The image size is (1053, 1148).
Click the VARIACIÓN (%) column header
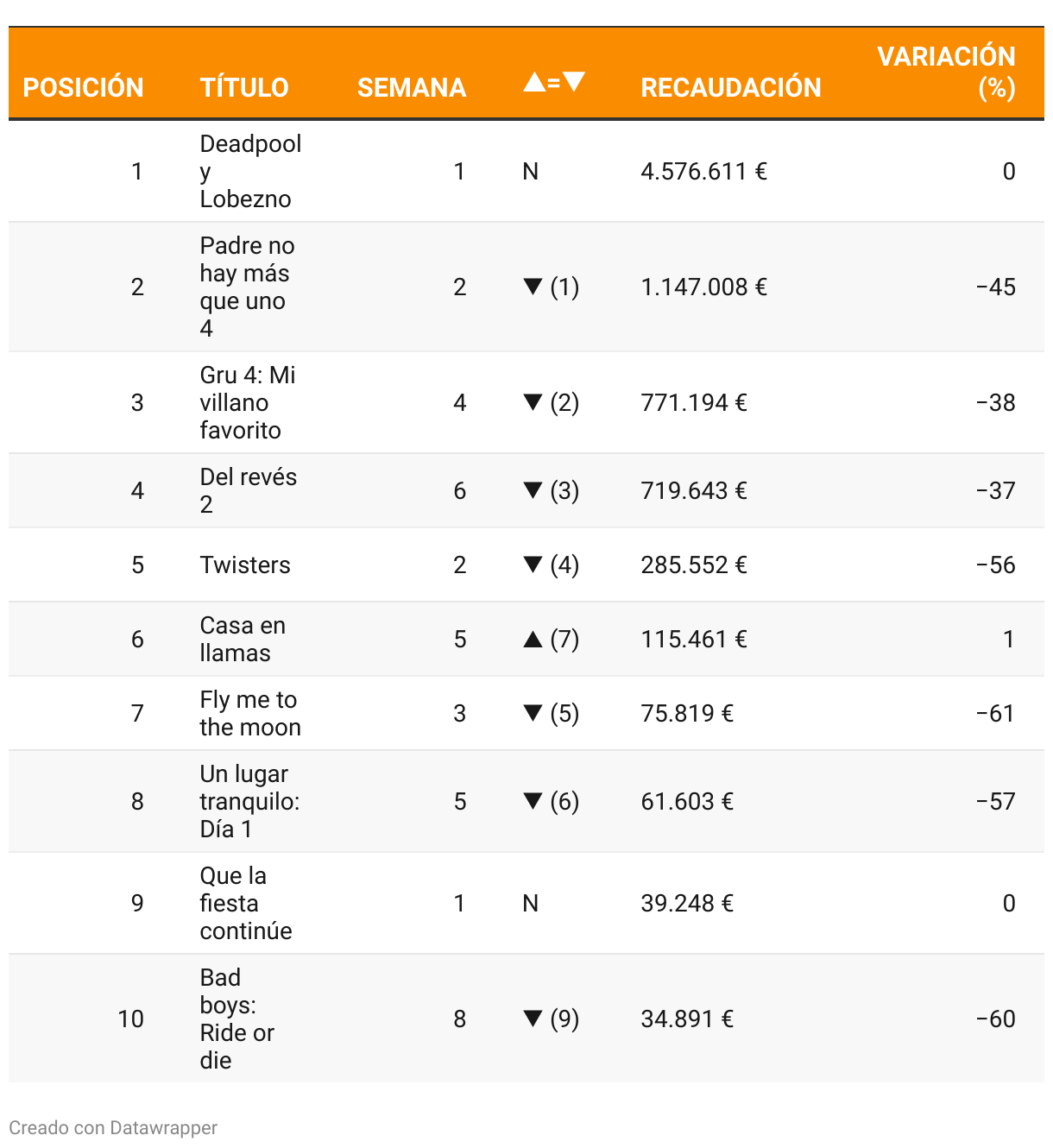(x=946, y=72)
